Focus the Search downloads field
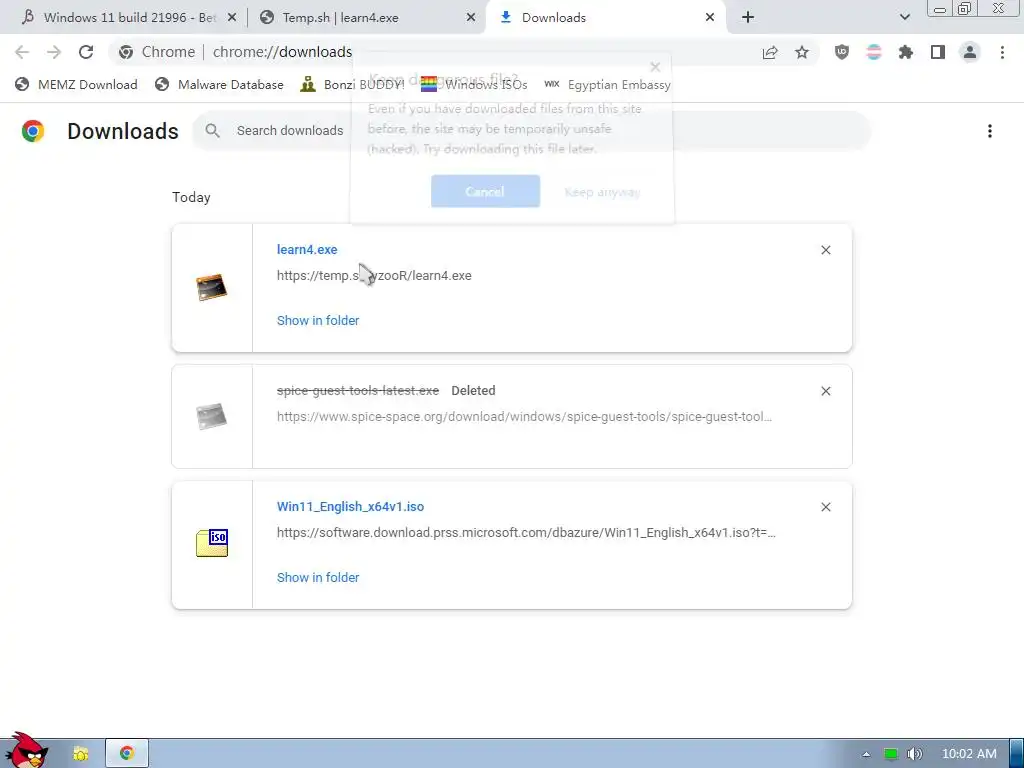 [531, 131]
